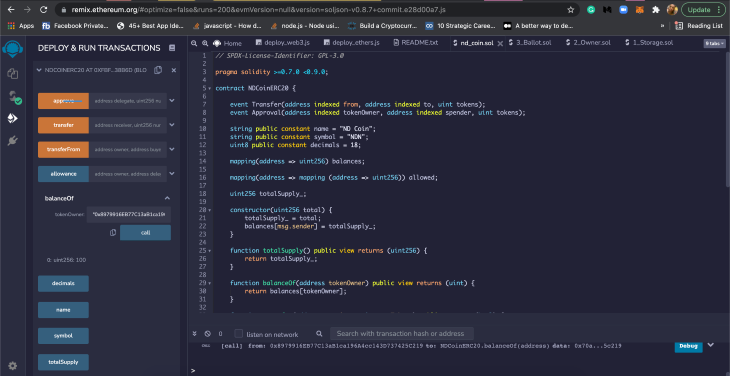730x376 pixels.
Task: Fold the contract NDCoinERC20 code block
Action: click(x=210, y=88)
